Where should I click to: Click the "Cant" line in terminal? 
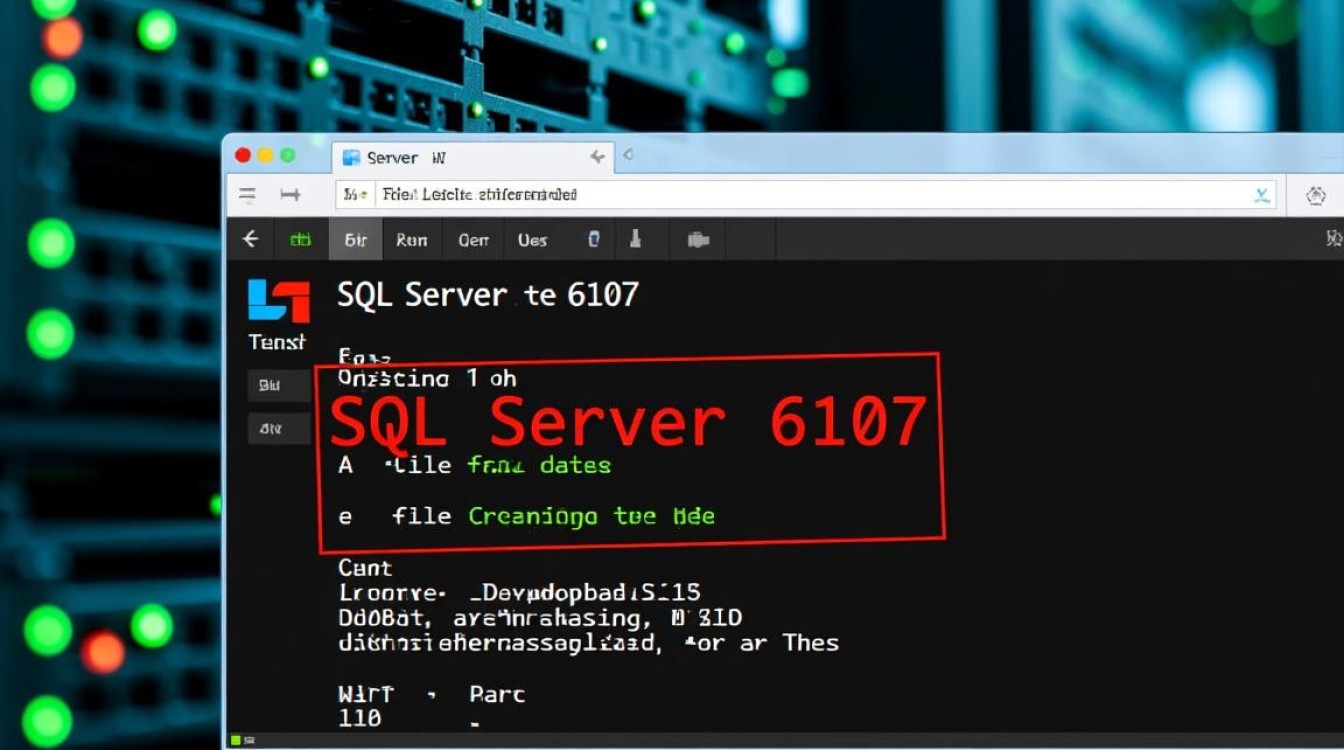365,568
